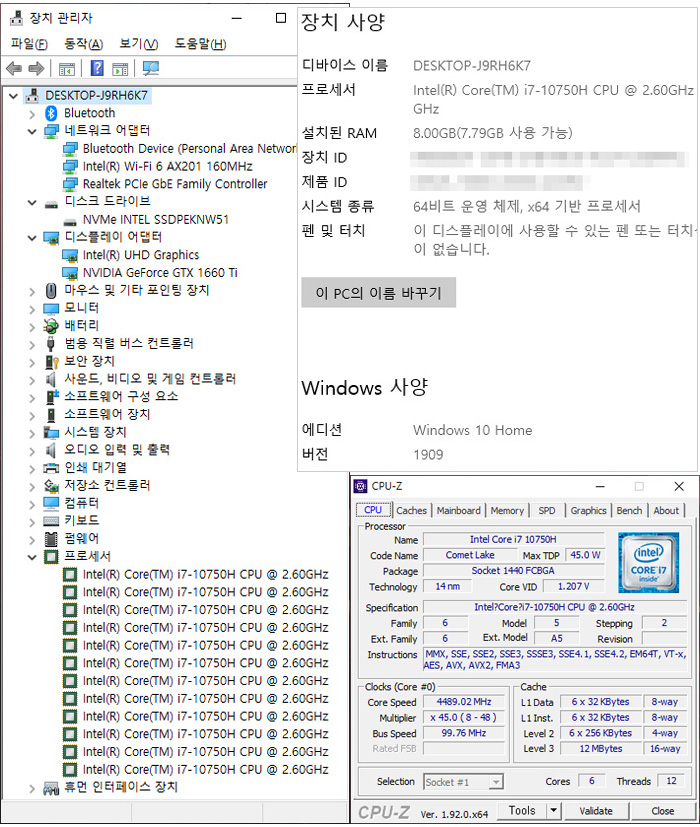Screen dimensions: 700x827
Task: Switch to the Mainboard tab in CPU-Z
Action: point(458,511)
